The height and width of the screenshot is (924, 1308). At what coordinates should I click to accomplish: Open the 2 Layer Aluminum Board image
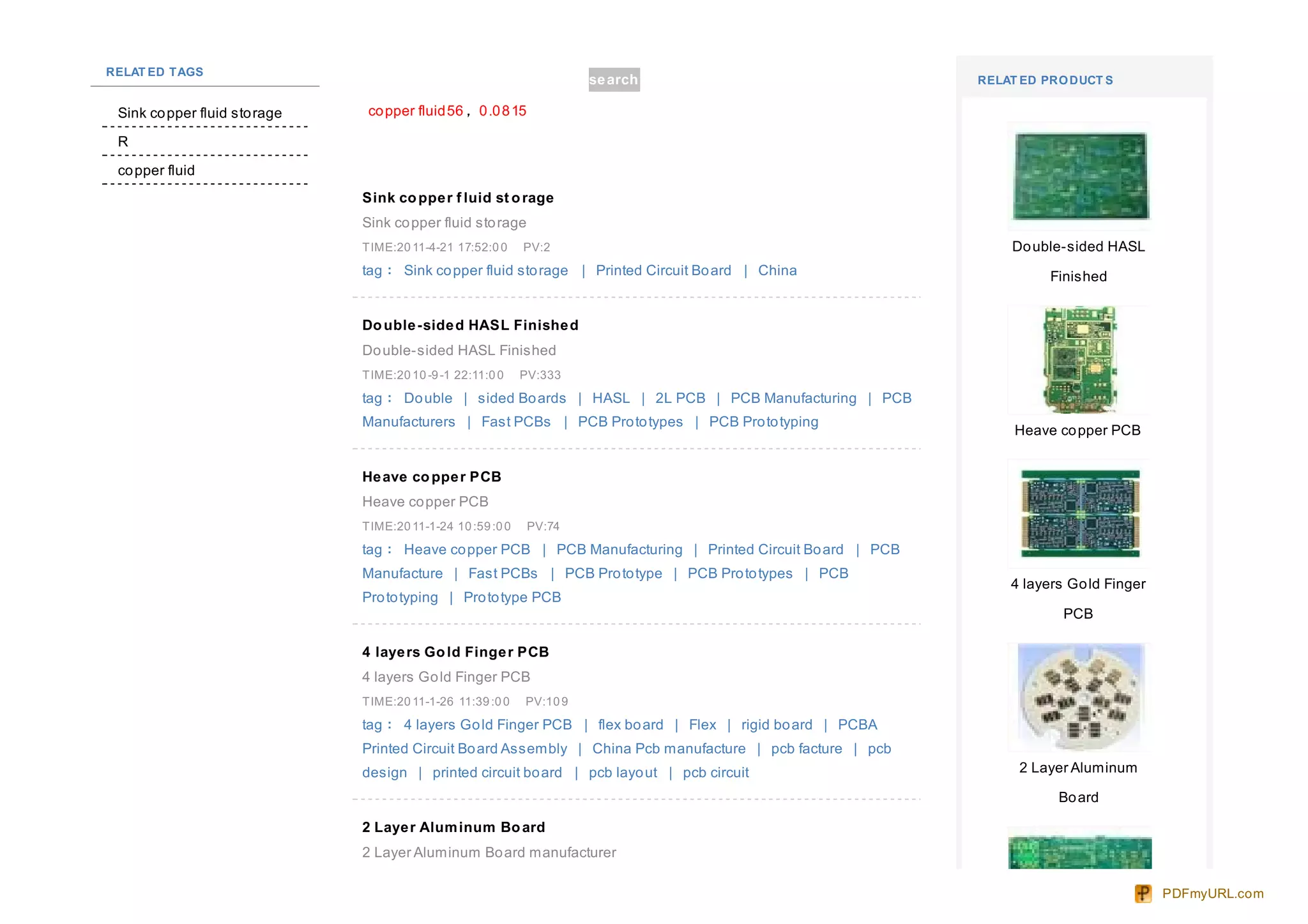[1079, 697]
